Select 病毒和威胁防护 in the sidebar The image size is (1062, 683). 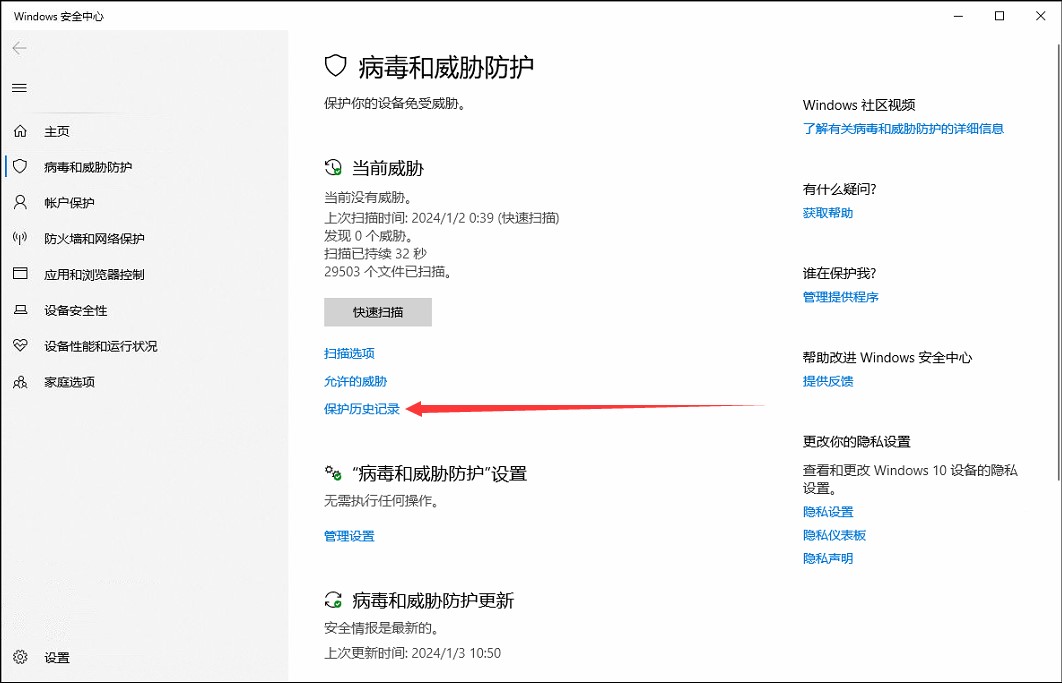(88, 167)
